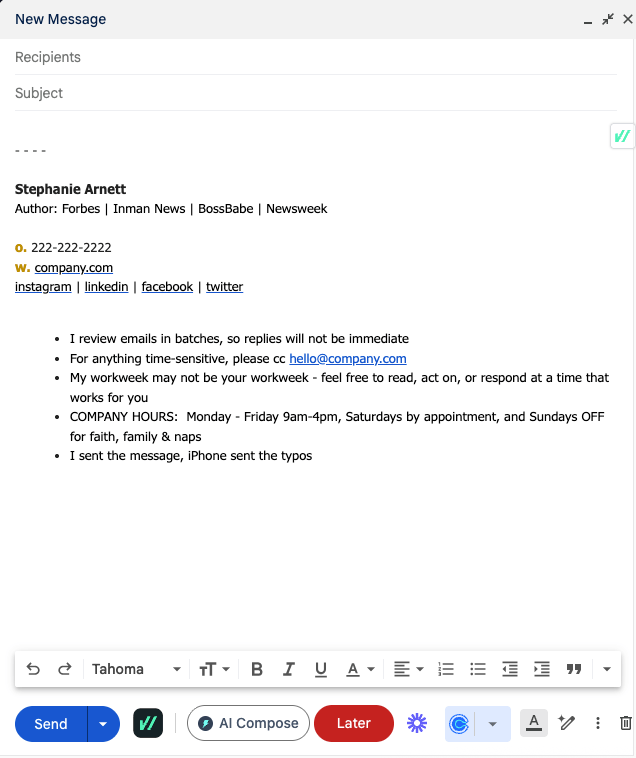Toggle bold formatting

point(257,669)
